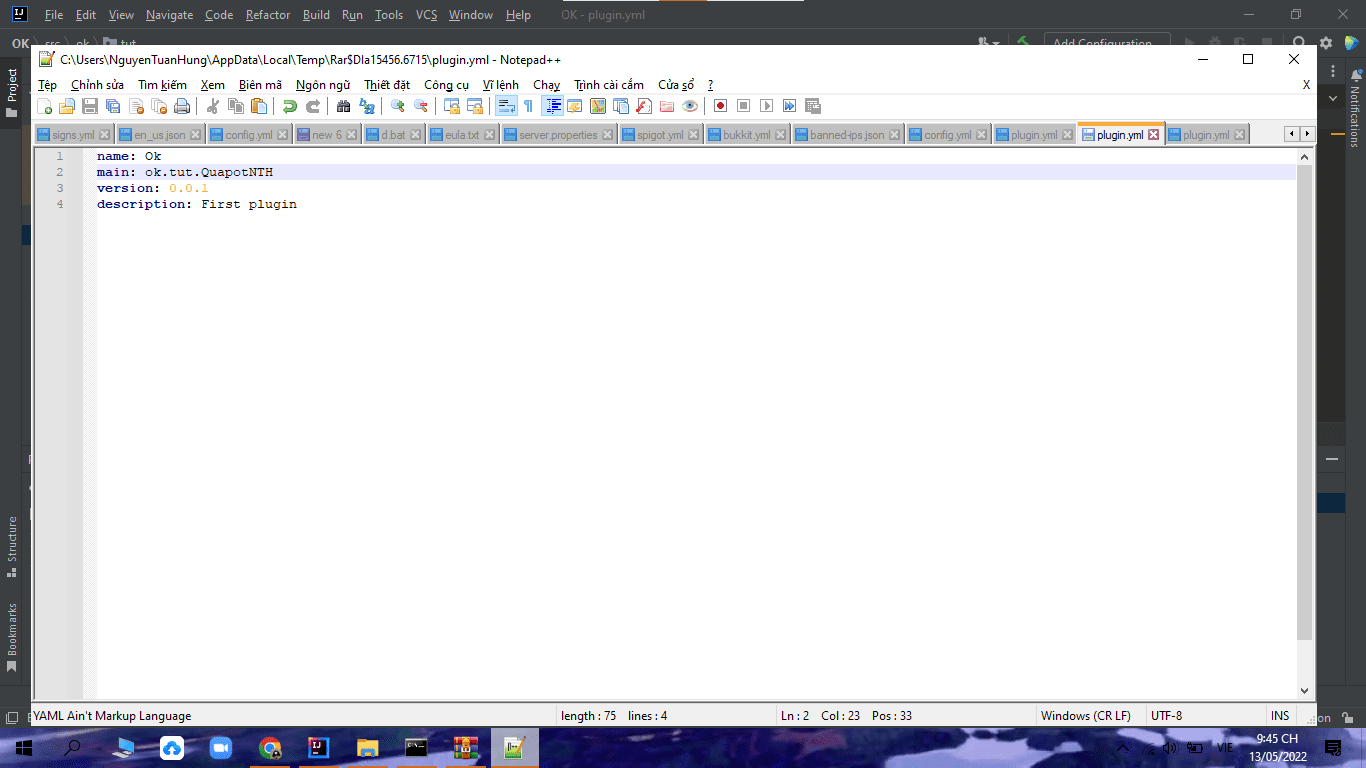Close the active plugin.yml tab
Screen dimensions: 1366x768
point(1153,135)
